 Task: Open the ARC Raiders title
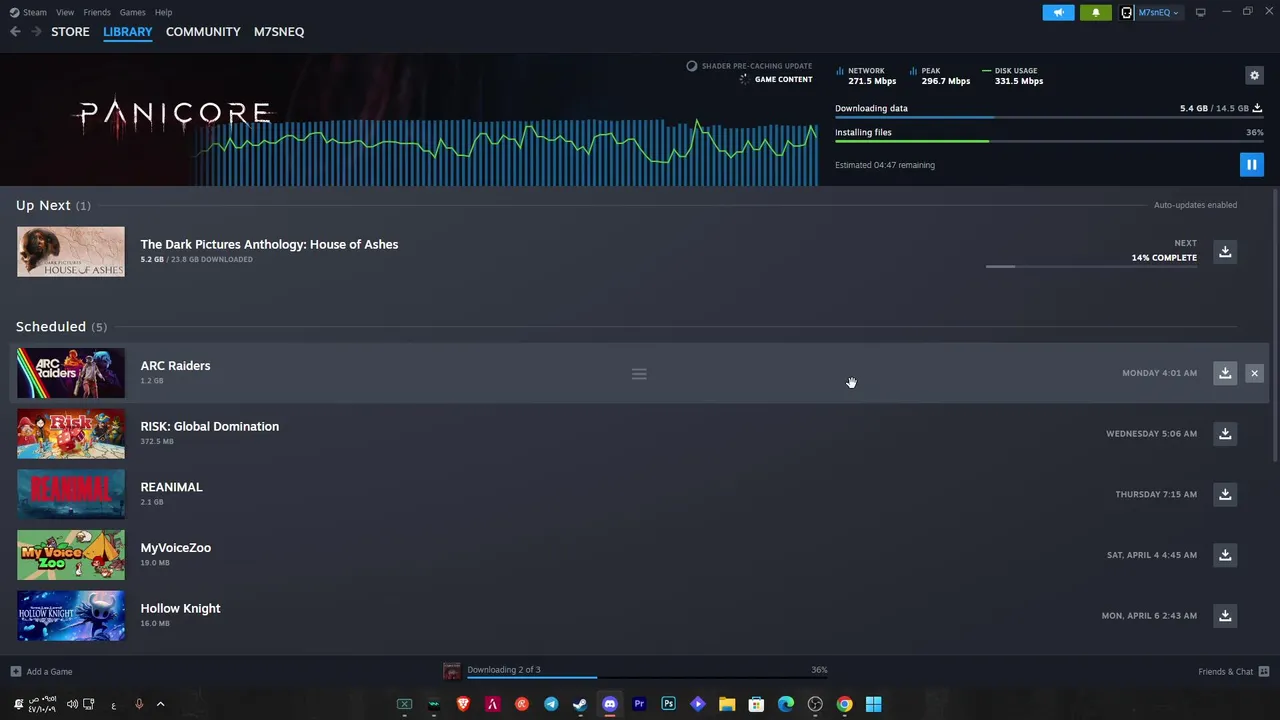[175, 366]
